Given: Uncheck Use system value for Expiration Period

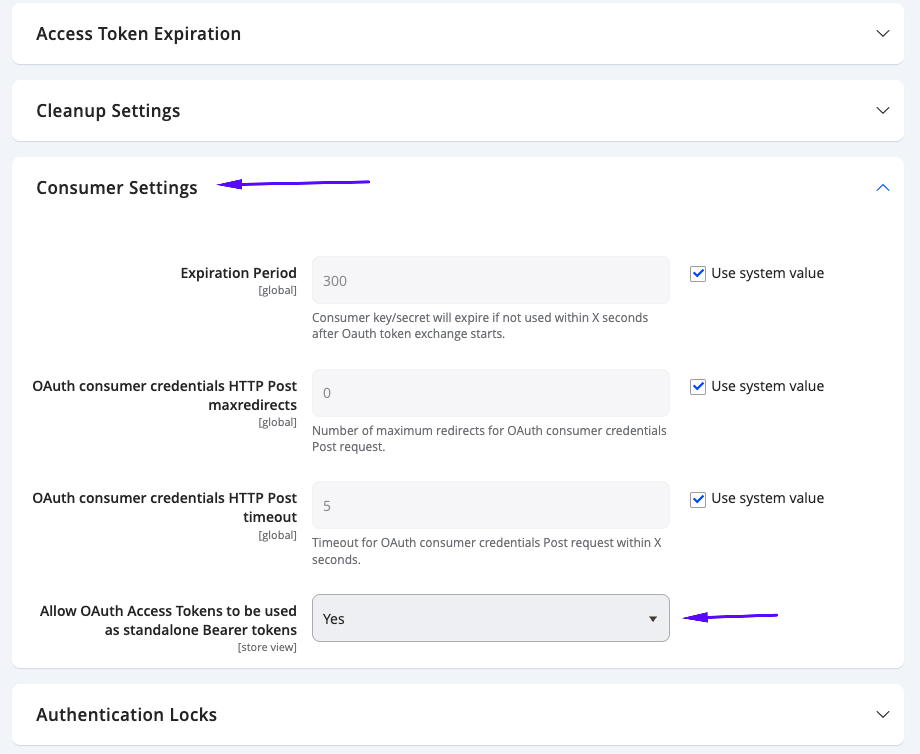Looking at the screenshot, I should pos(698,273).
